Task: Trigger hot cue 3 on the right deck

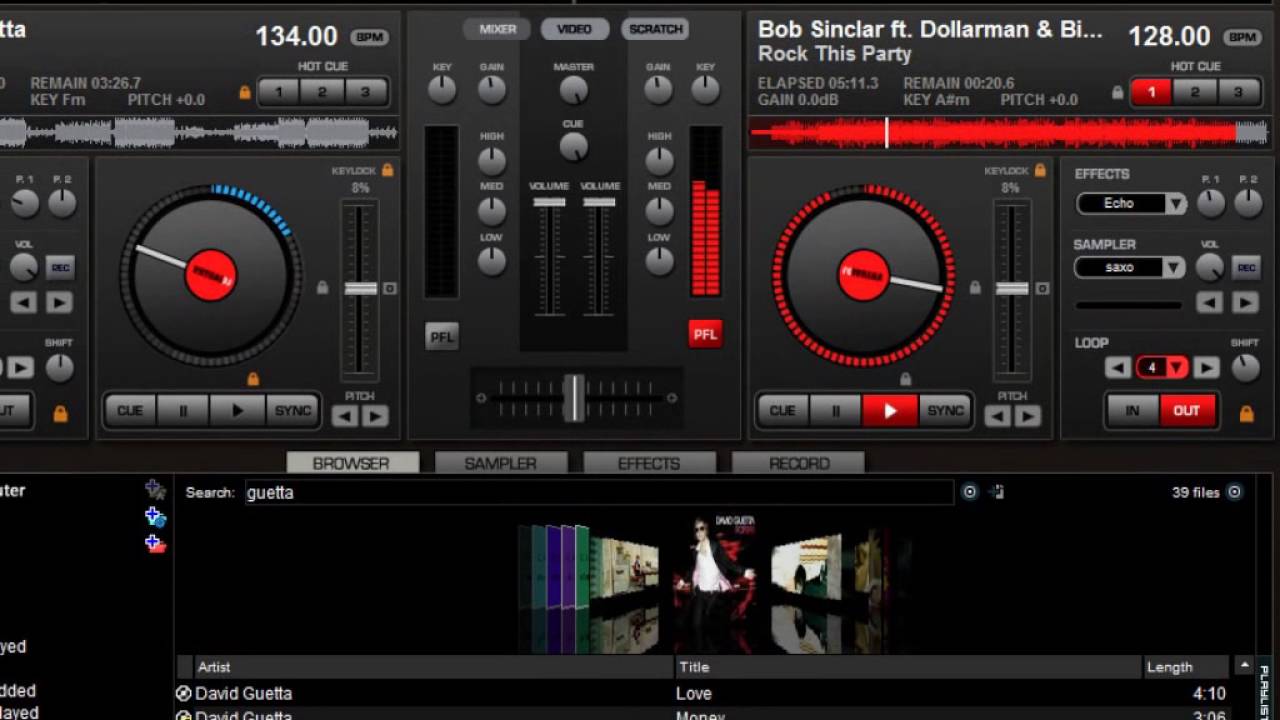Action: [1238, 92]
